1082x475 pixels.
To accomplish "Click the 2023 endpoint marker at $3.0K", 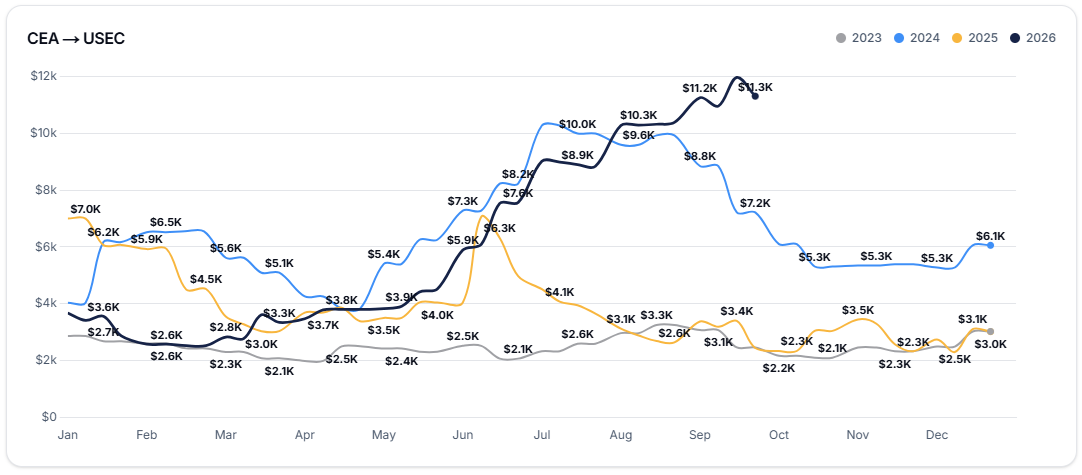I will pyautogui.click(x=990, y=331).
